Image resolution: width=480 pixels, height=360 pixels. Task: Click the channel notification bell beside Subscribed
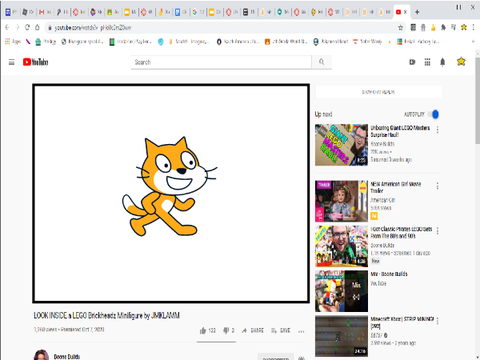point(301,358)
